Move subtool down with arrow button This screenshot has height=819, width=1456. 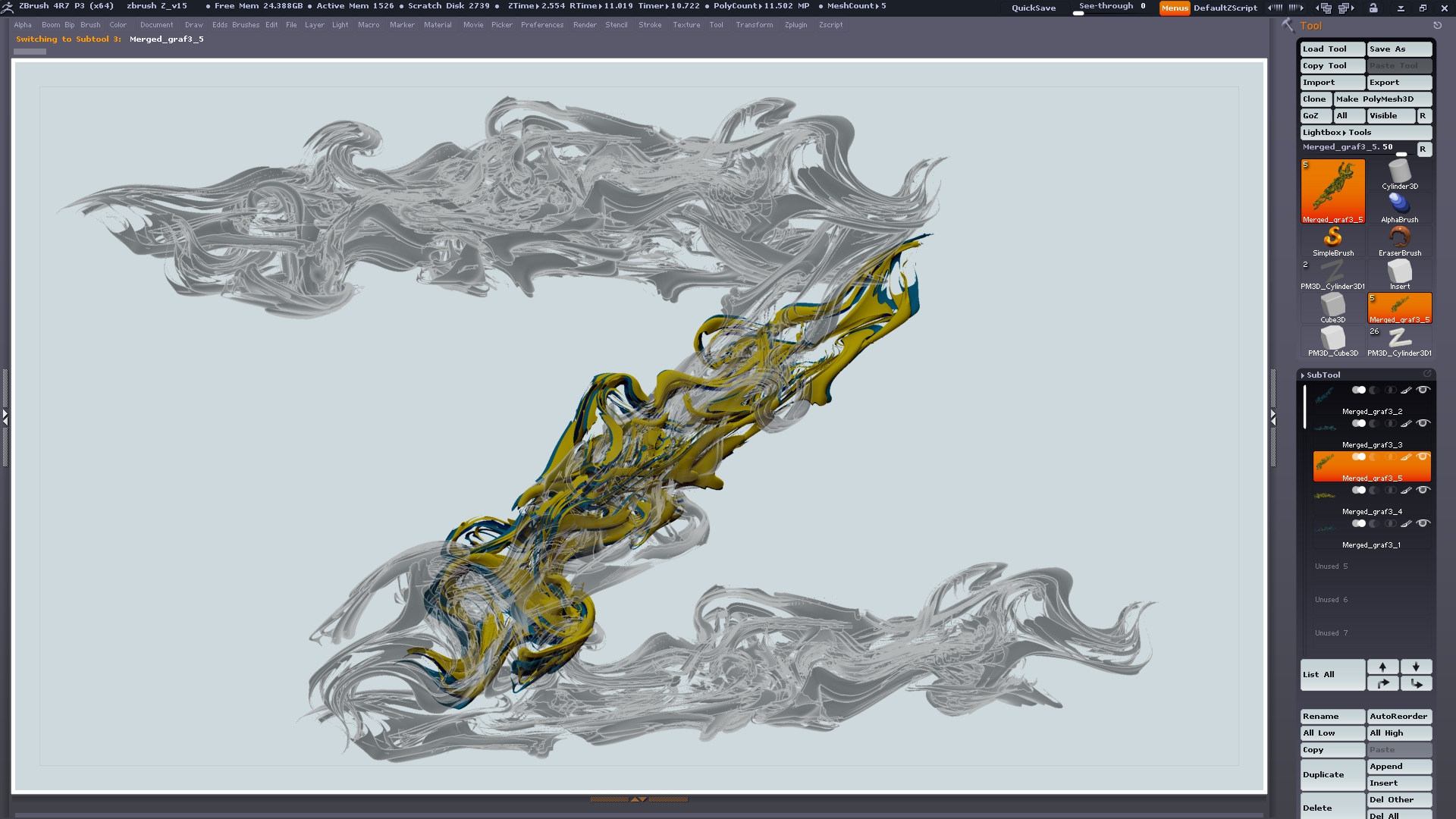tap(1416, 667)
